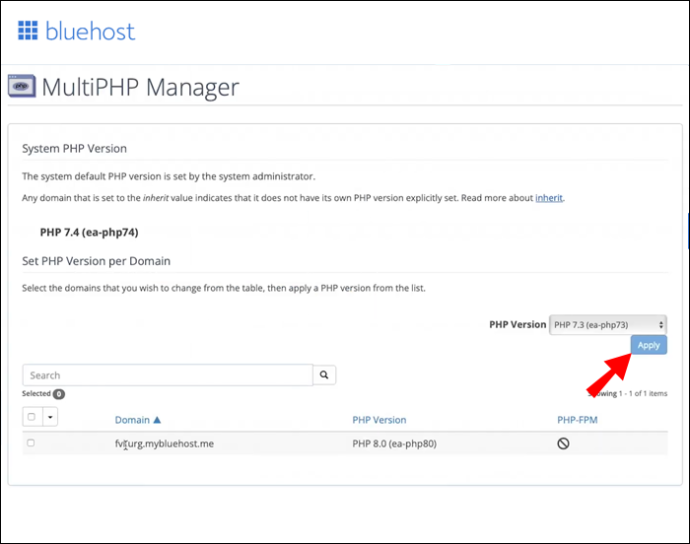Click the PHP 8.0 (ea-php80) cell
Screen dimensions: 690x544
pos(394,444)
